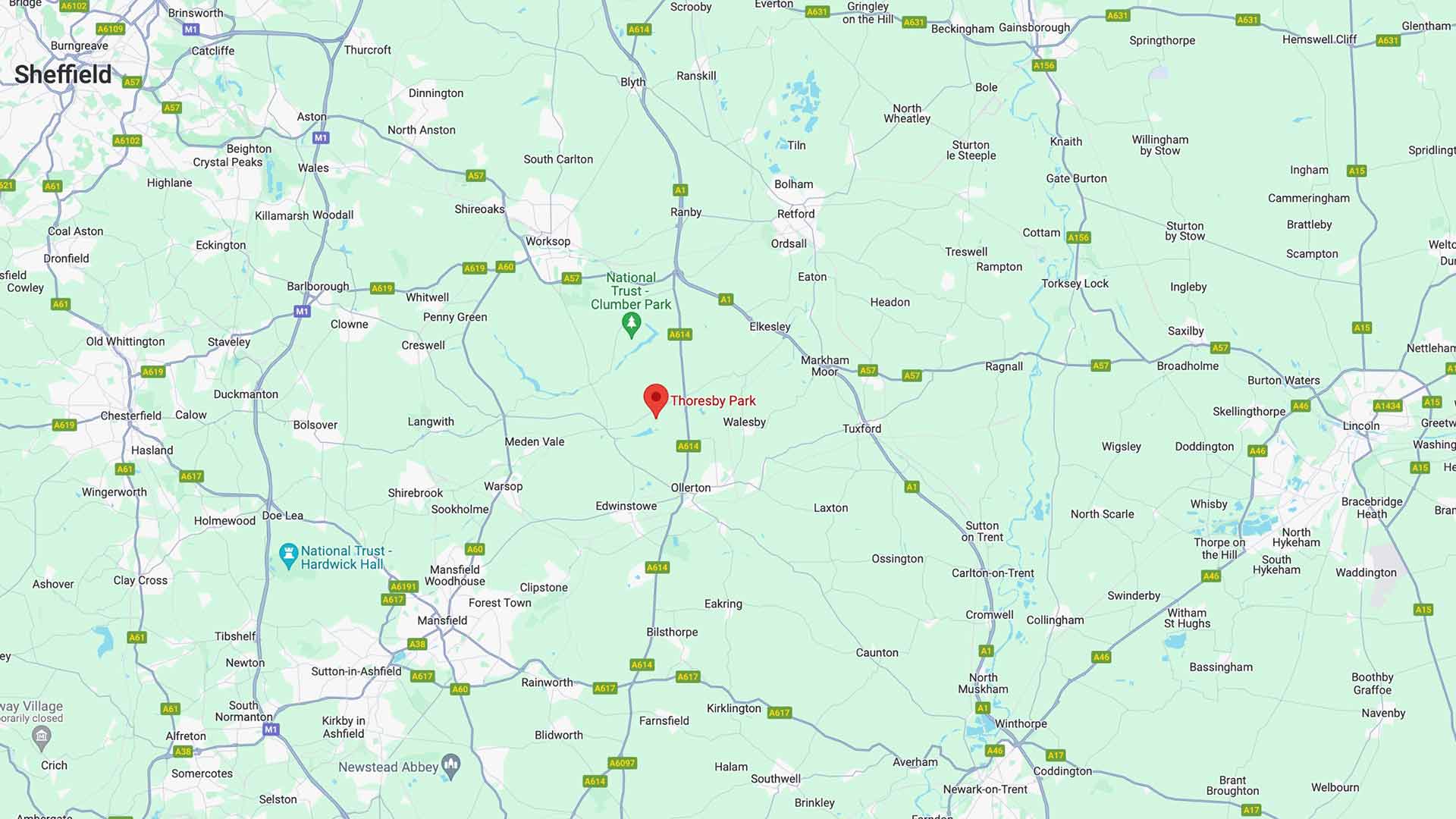Select the Worksop town label

tap(548, 241)
